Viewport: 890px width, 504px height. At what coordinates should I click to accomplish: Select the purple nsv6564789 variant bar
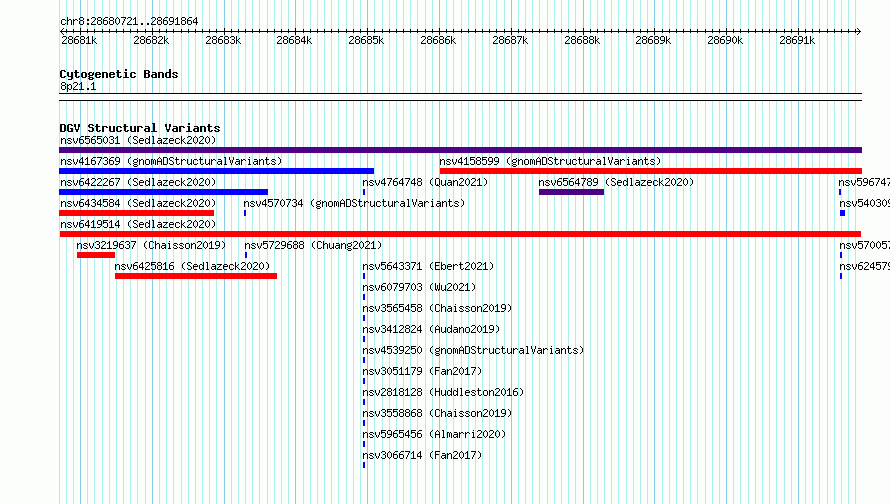click(x=571, y=192)
